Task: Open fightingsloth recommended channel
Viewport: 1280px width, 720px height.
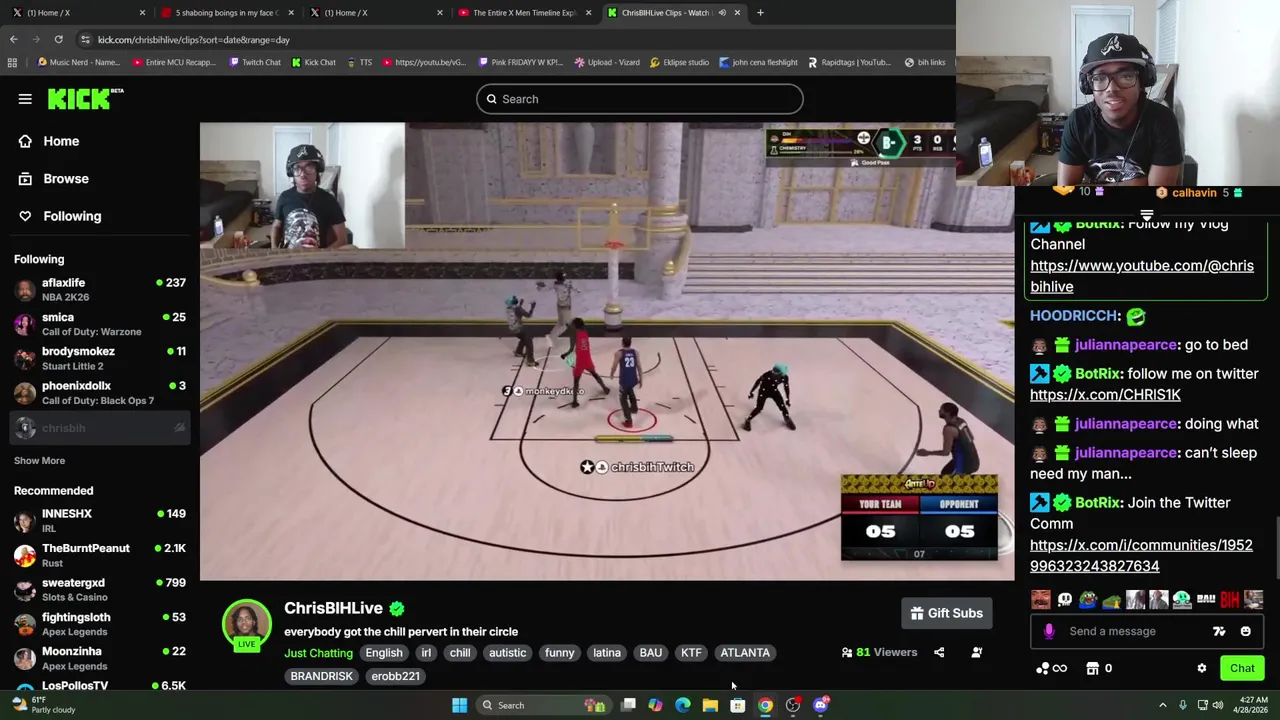Action: coord(100,624)
